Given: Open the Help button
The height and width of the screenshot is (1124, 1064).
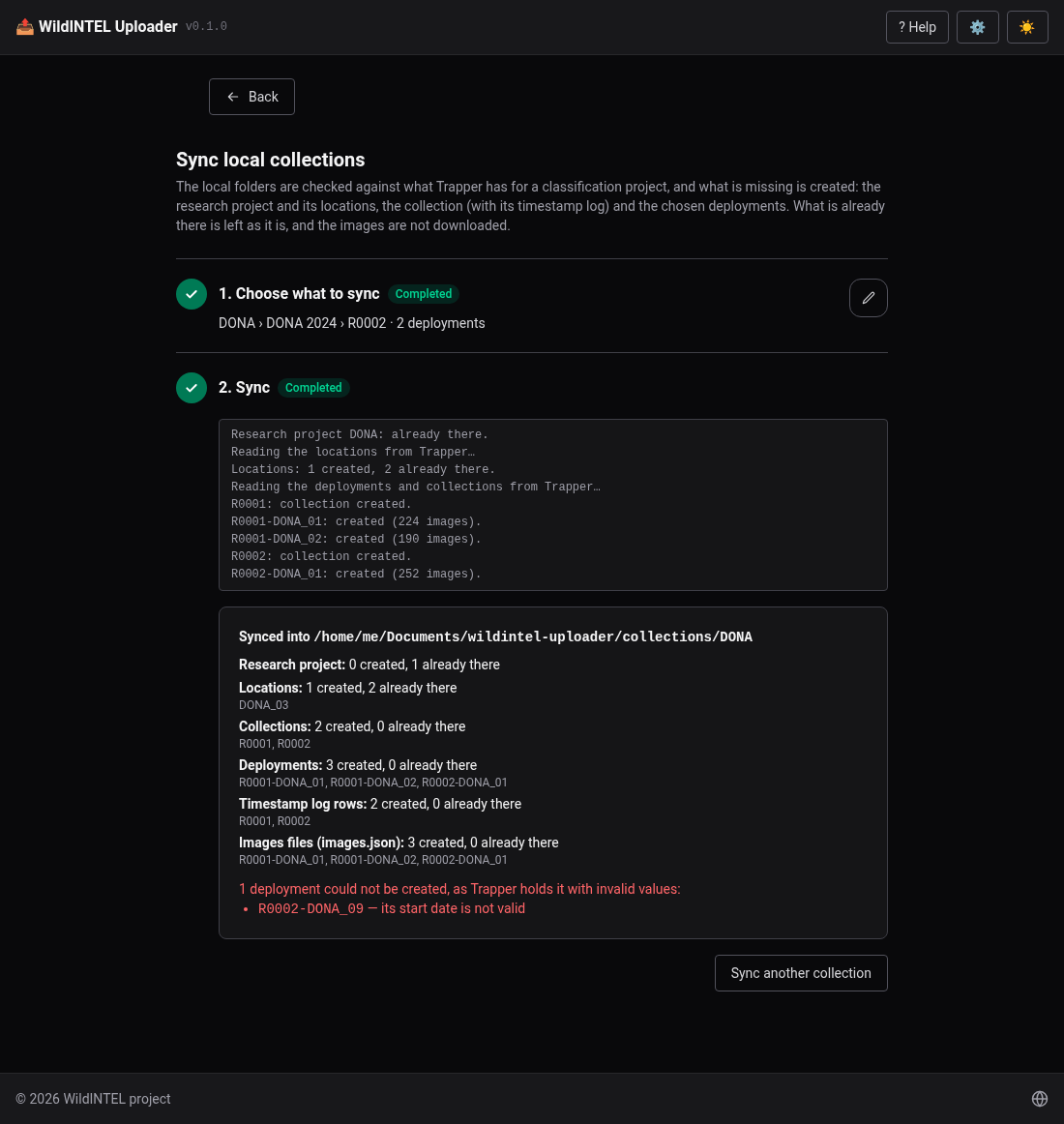Looking at the screenshot, I should tap(917, 27).
